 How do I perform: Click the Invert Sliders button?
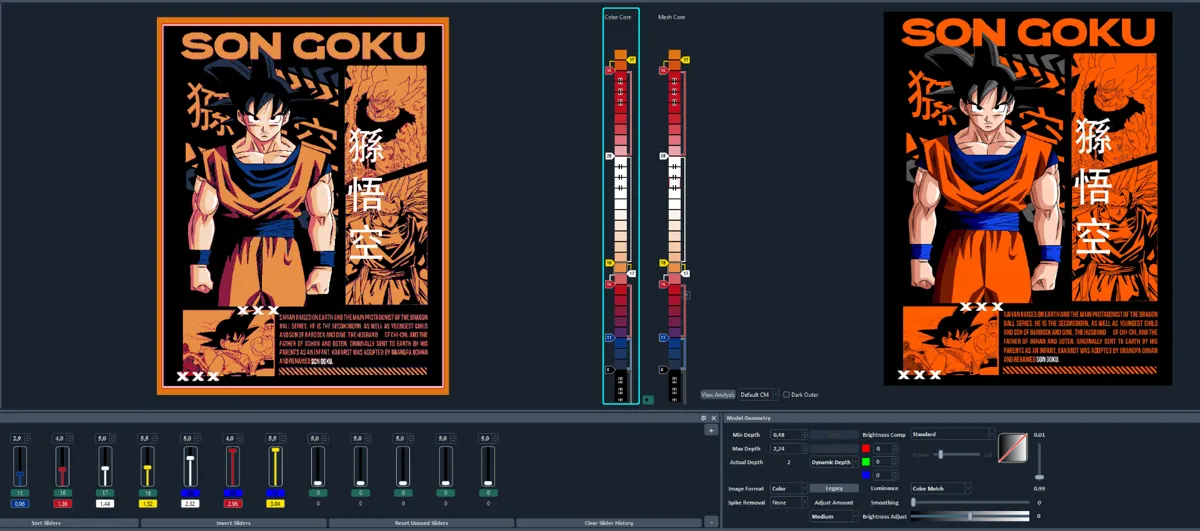pyautogui.click(x=232, y=523)
